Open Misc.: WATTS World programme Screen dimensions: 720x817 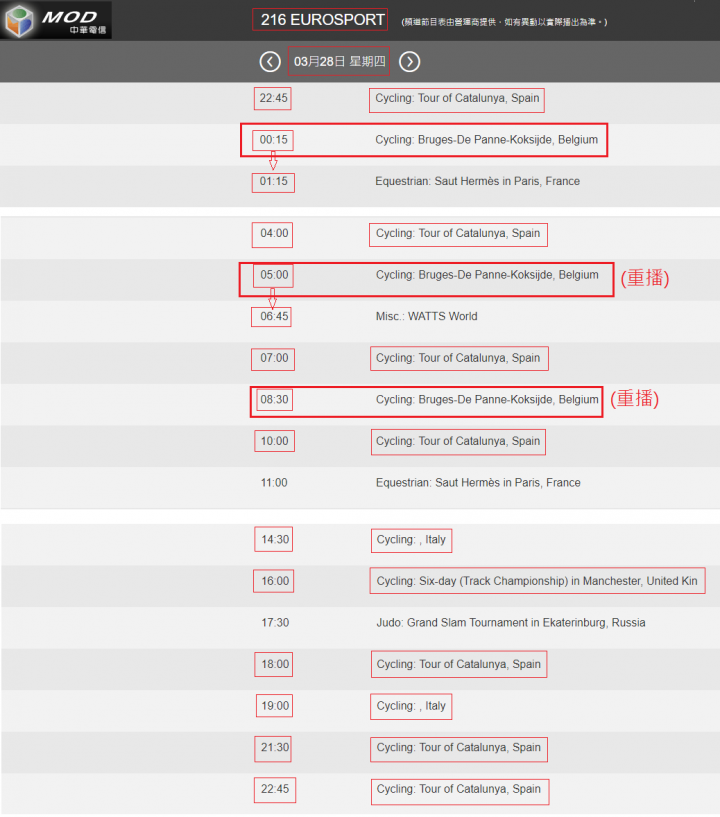[426, 316]
